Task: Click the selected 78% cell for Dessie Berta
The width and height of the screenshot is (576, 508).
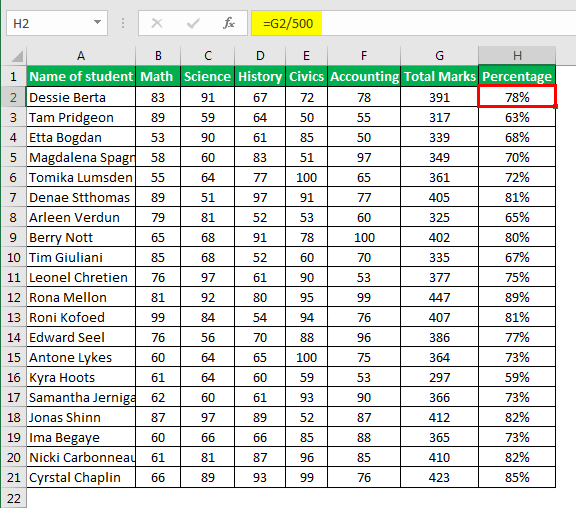Action: click(x=517, y=97)
